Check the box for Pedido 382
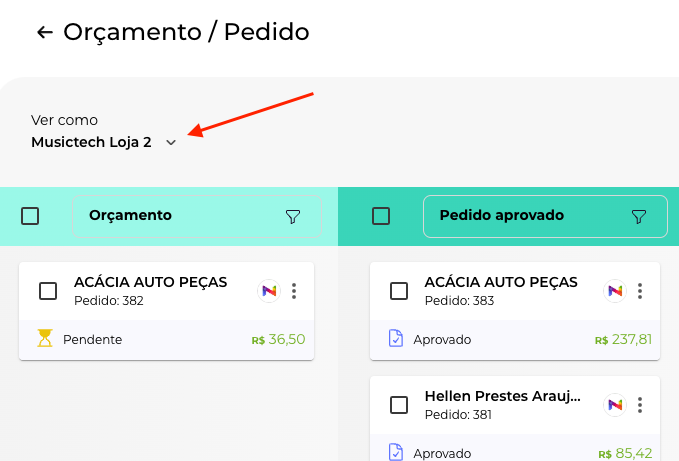Image resolution: width=679 pixels, height=461 pixels. click(x=48, y=291)
